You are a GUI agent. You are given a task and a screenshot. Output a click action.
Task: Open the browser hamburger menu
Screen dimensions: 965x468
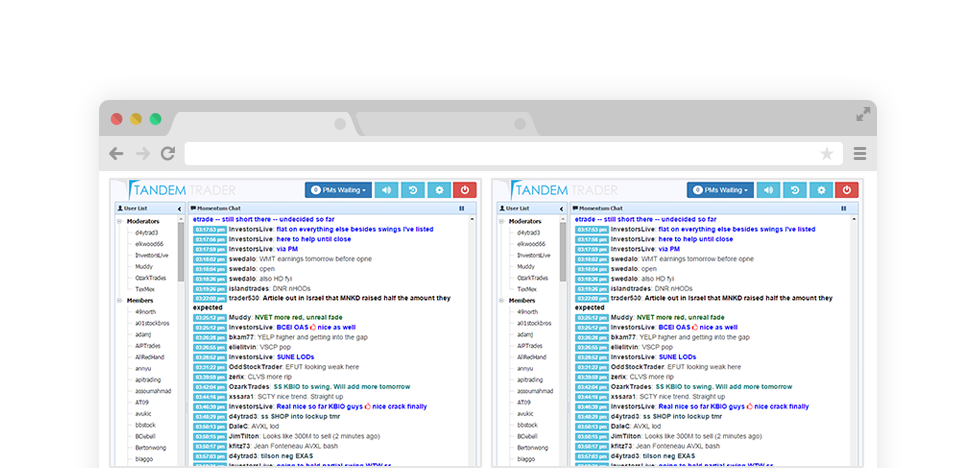(x=860, y=153)
